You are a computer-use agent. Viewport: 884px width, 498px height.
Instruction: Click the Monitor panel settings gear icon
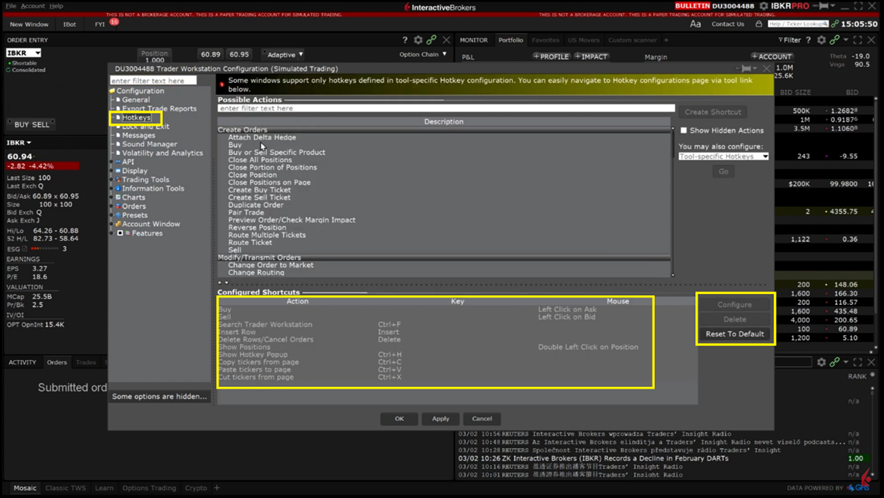[821, 40]
